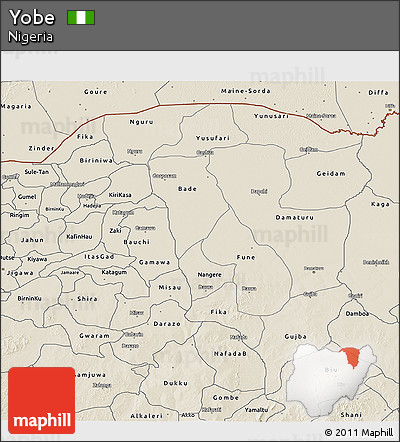Click the Nigeria flag icon
This screenshot has width=400, height=442.
(x=81, y=17)
